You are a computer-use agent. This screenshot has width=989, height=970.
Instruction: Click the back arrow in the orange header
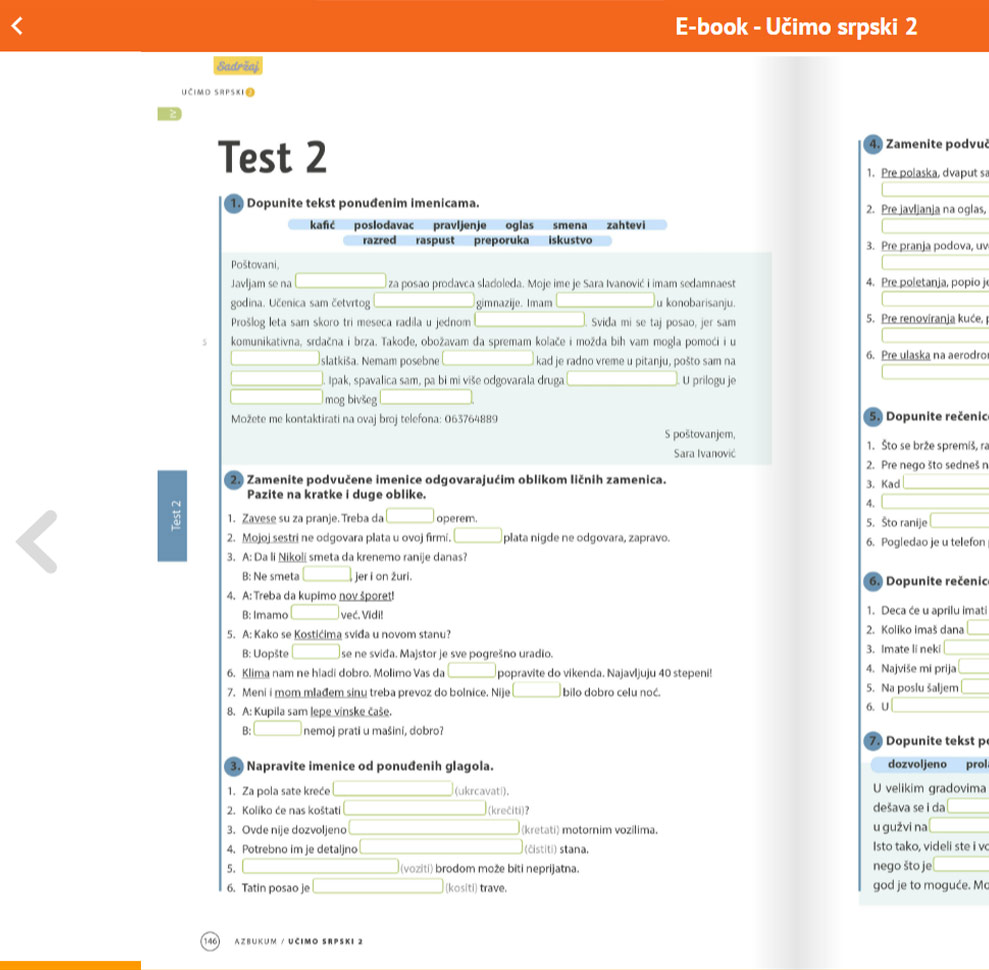pyautogui.click(x=16, y=26)
